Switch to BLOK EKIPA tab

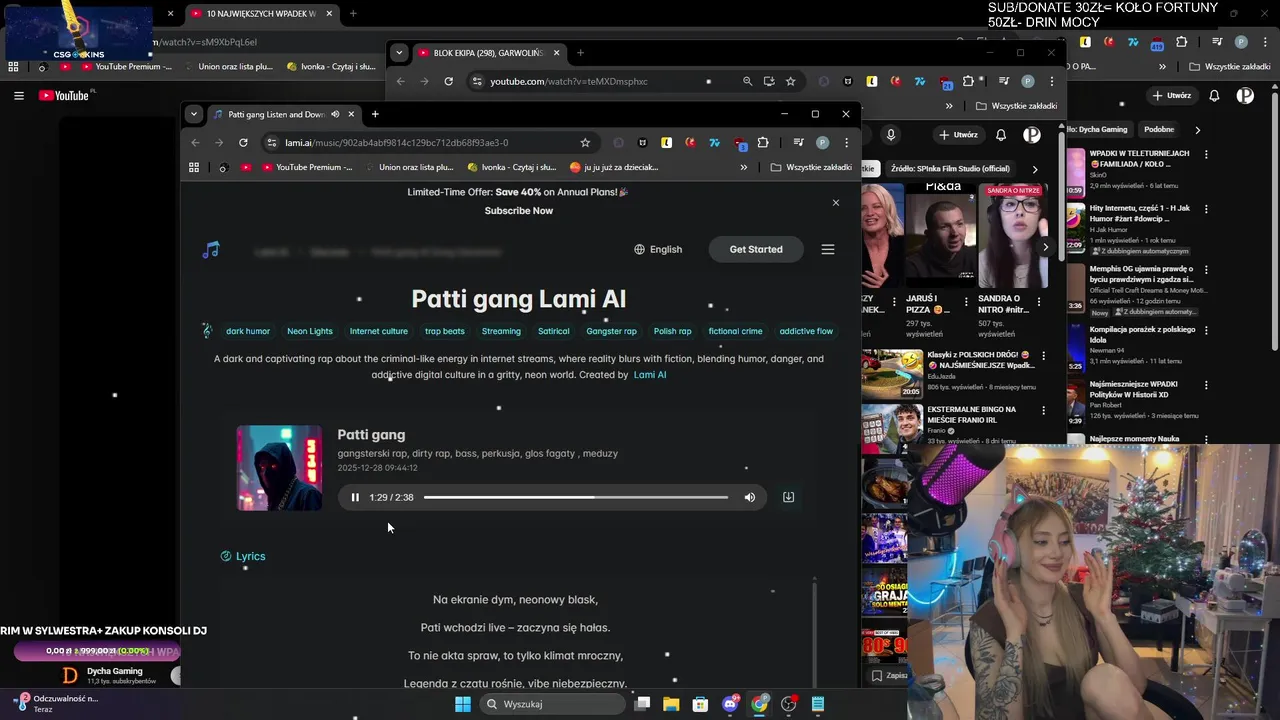point(487,53)
